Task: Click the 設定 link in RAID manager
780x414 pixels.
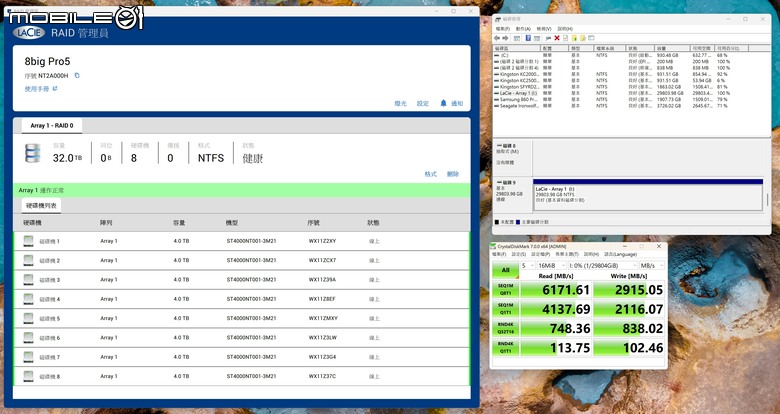Action: (x=423, y=104)
